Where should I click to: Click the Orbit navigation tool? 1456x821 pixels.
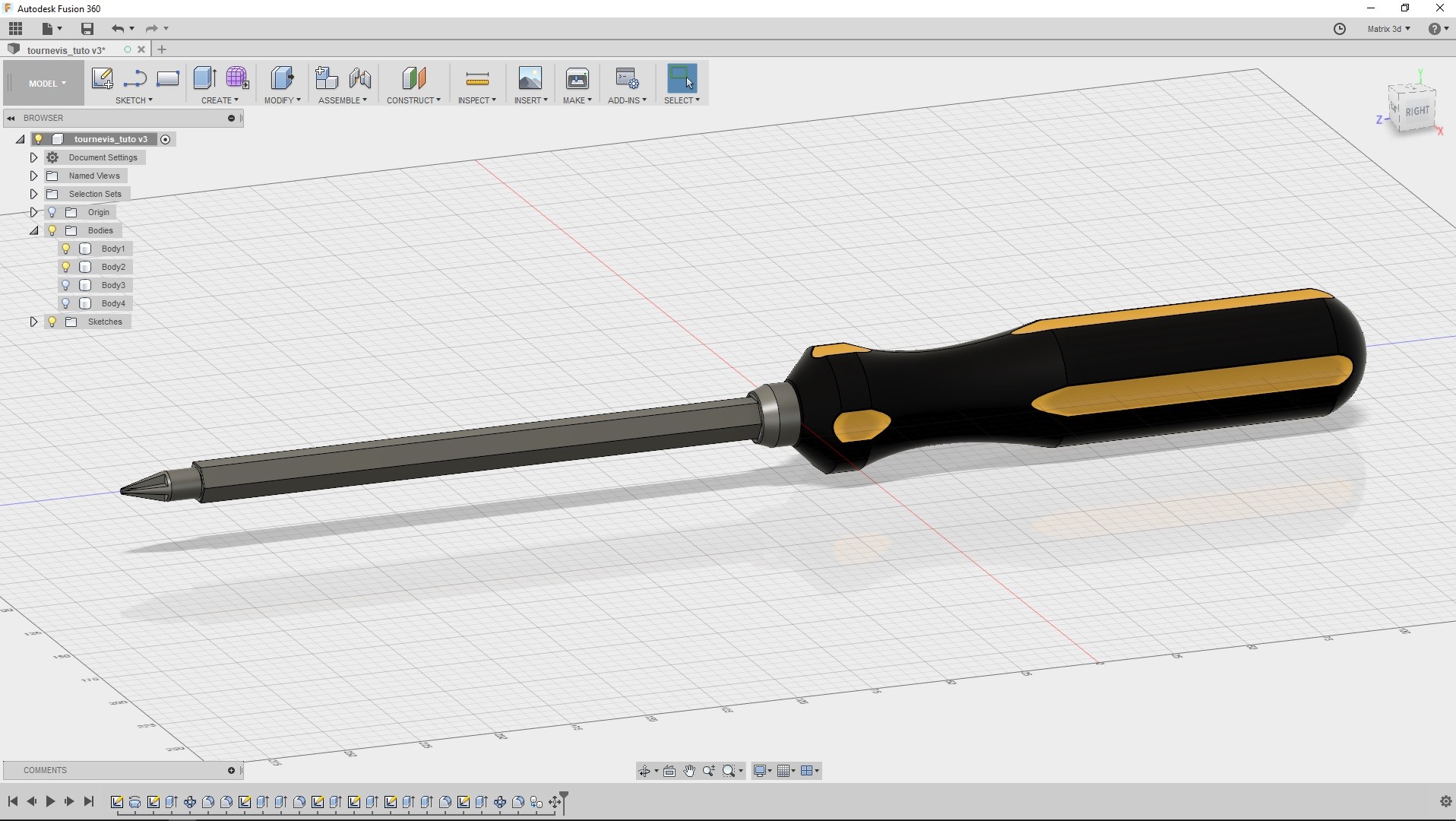pos(644,771)
